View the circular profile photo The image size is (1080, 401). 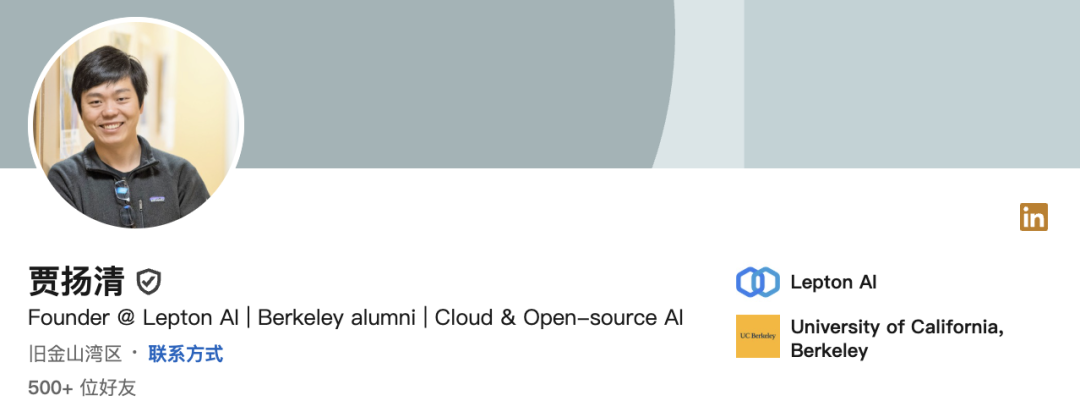136,124
